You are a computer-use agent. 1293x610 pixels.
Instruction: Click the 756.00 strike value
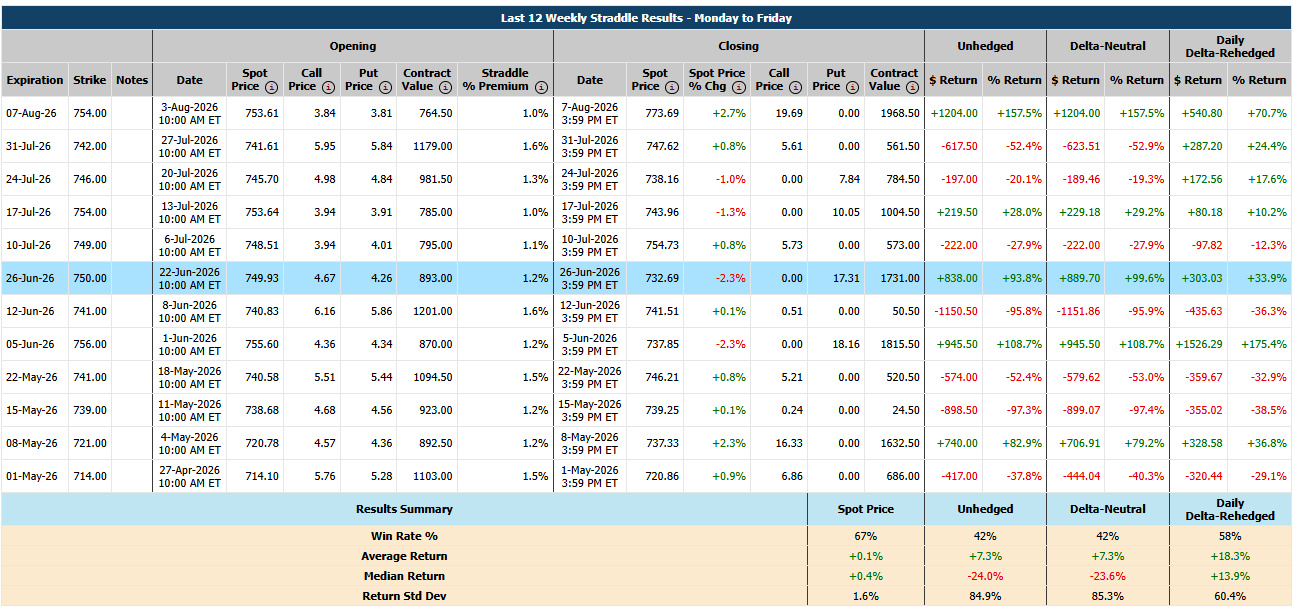(x=90, y=344)
